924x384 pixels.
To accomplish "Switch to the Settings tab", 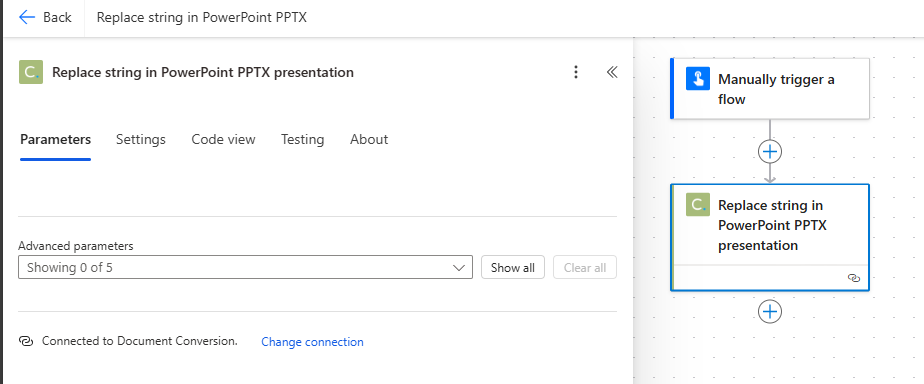I will click(x=141, y=140).
